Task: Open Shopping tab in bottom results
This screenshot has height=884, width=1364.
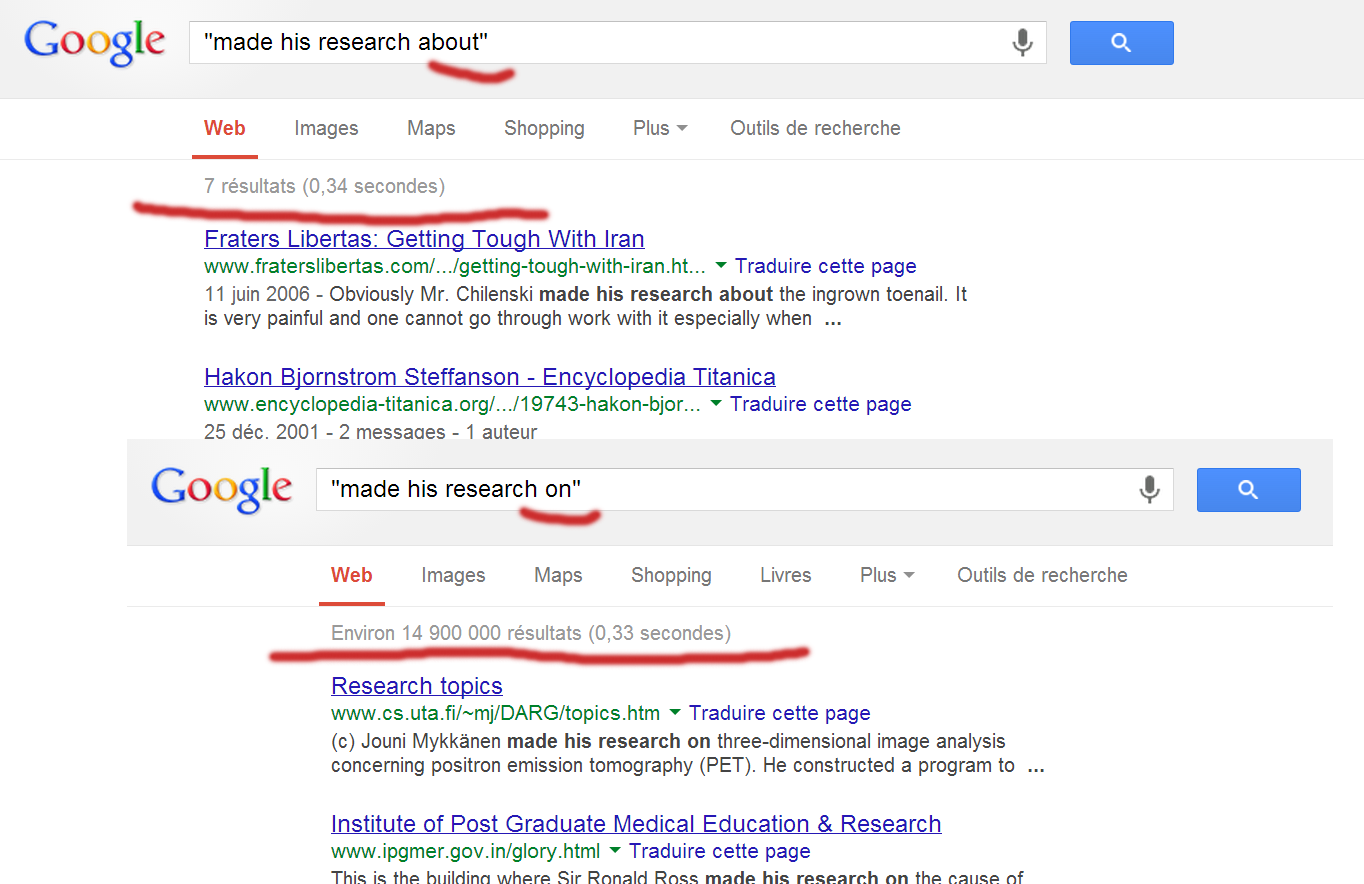Action: pos(671,576)
